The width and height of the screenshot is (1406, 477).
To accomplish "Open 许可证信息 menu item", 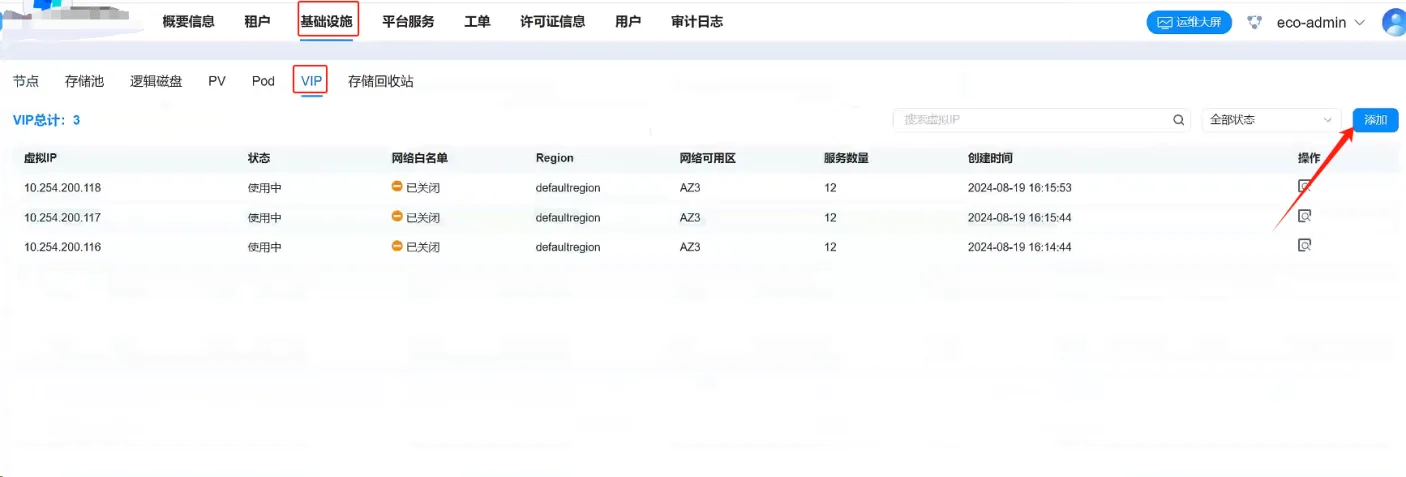I will 552,21.
